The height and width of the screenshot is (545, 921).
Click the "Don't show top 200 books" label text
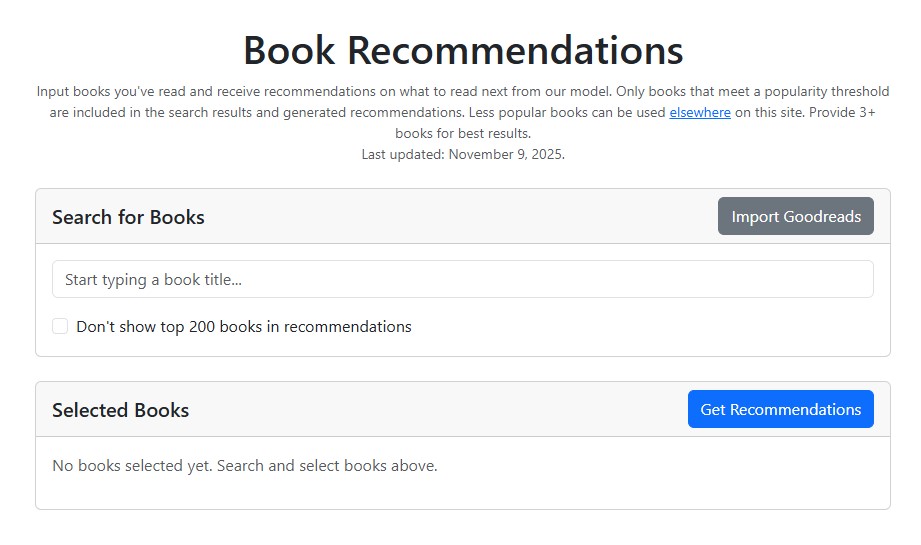click(243, 326)
